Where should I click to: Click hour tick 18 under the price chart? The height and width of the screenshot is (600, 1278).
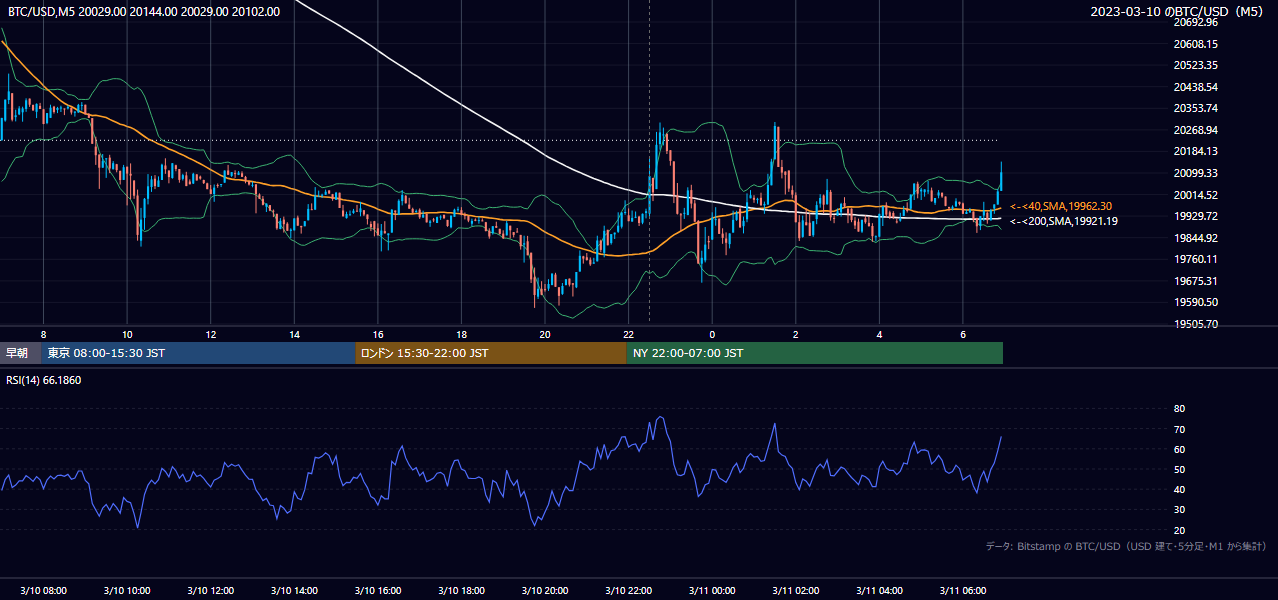(461, 333)
